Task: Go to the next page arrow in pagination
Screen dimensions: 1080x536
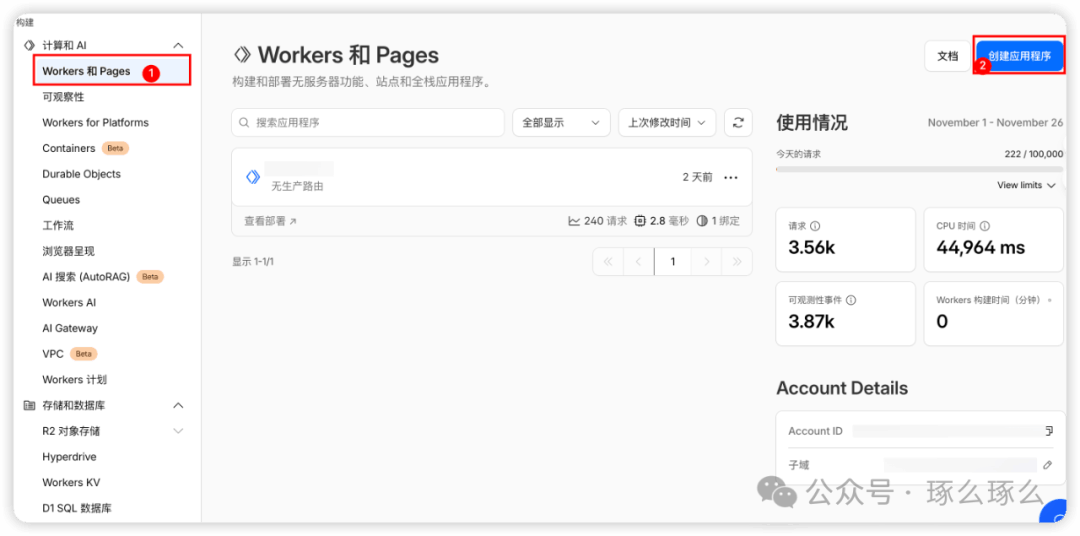Action: coord(707,262)
